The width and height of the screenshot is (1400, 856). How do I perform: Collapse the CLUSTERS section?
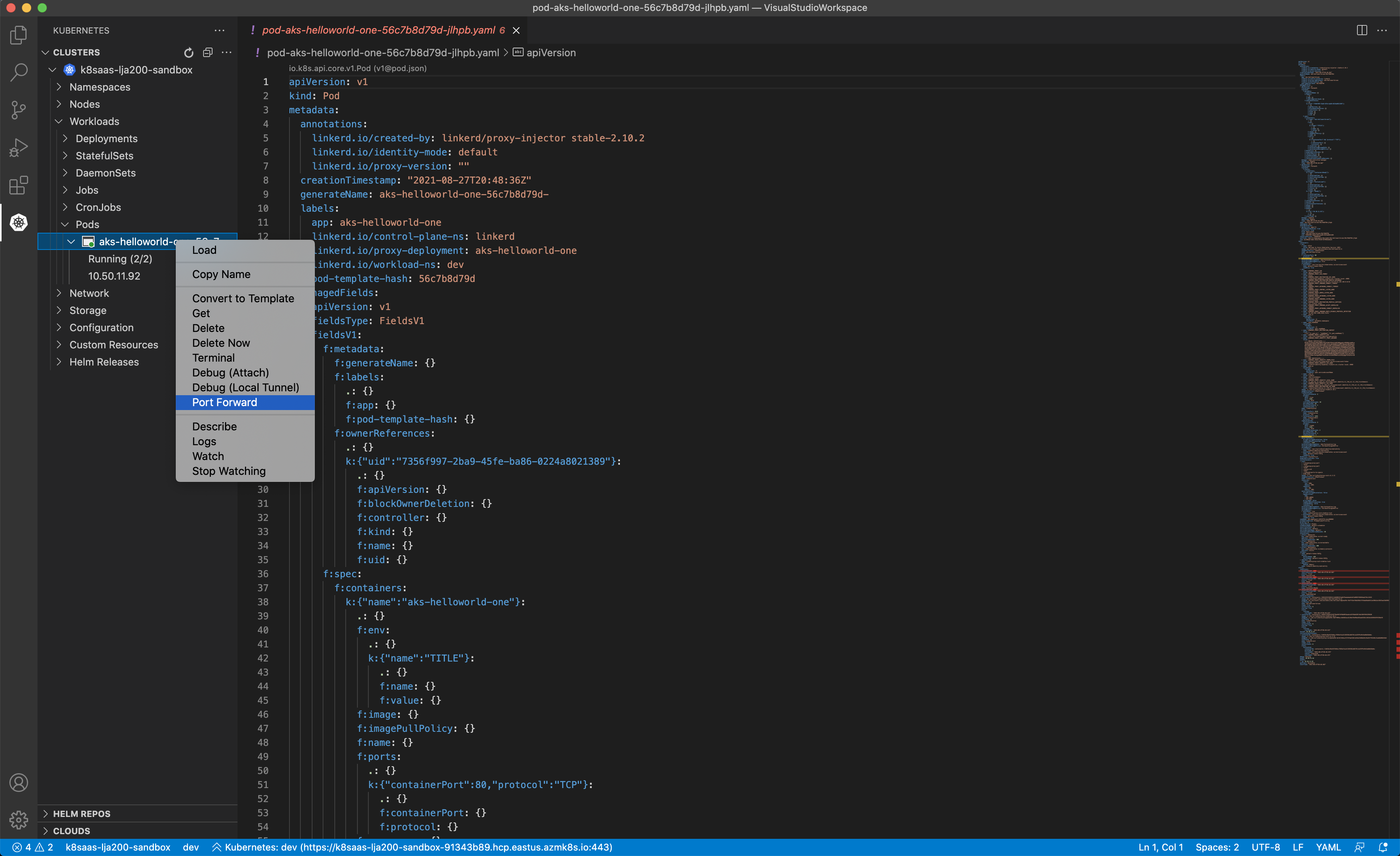pos(45,52)
